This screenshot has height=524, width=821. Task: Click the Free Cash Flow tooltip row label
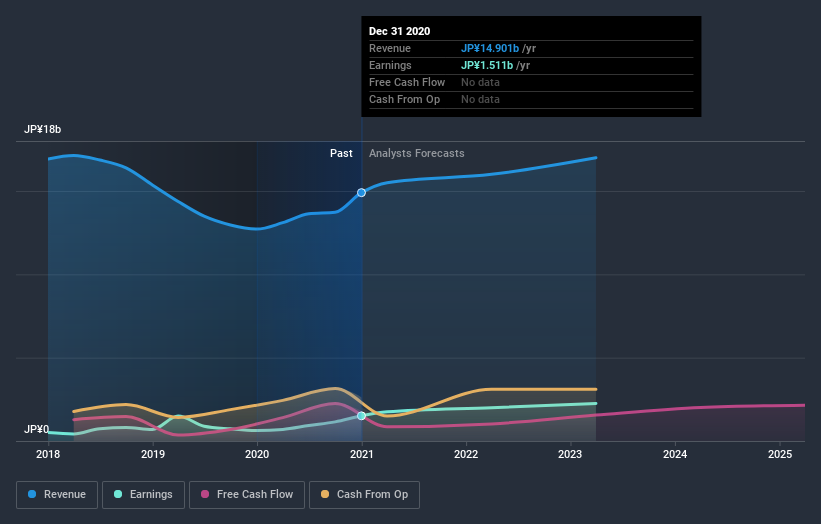point(407,82)
